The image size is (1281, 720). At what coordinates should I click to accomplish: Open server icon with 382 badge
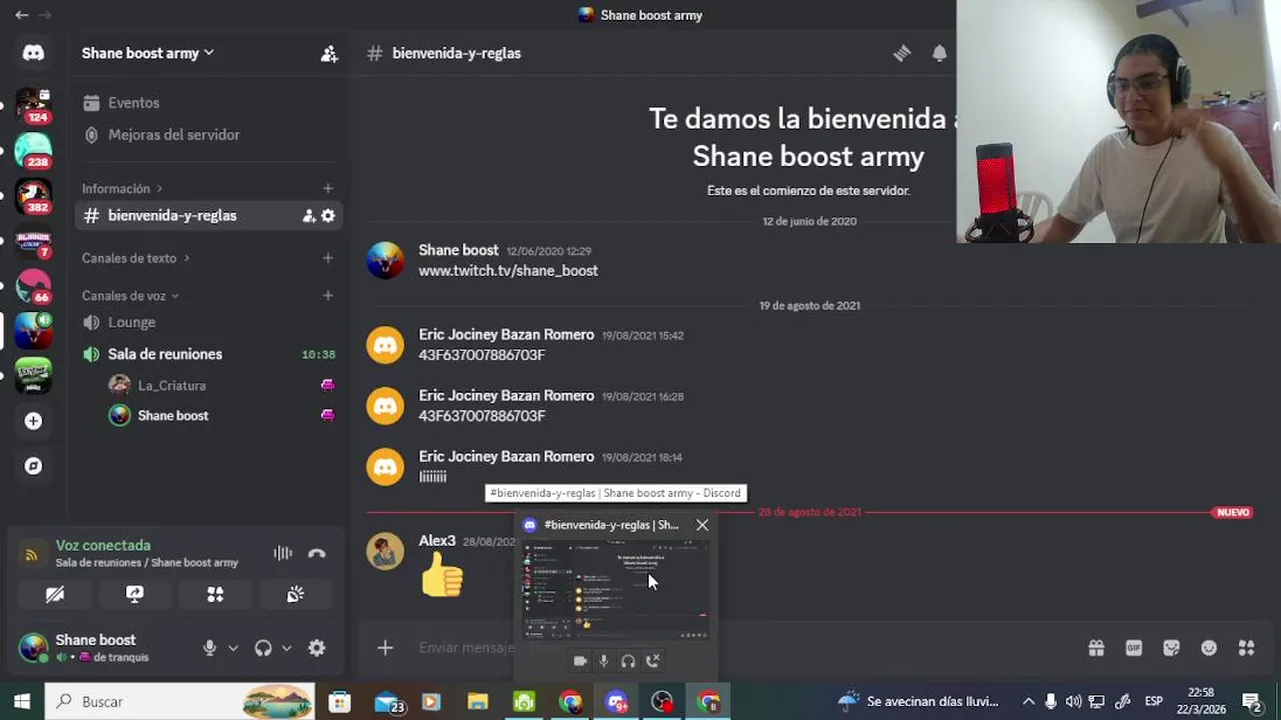pyautogui.click(x=33, y=196)
